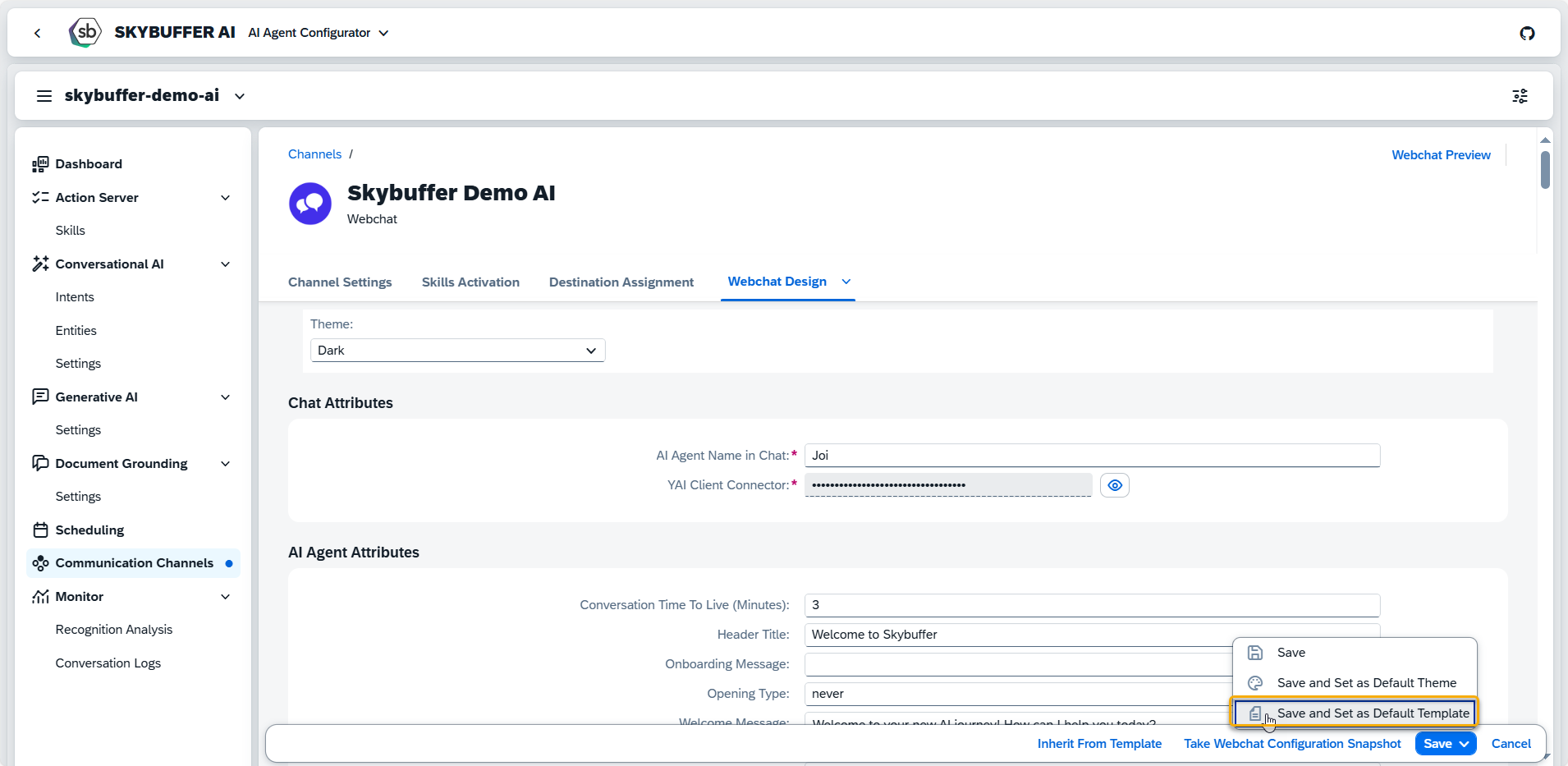The height and width of the screenshot is (766, 1568).
Task: Click the Onboarding Message field
Action: coord(1018,664)
